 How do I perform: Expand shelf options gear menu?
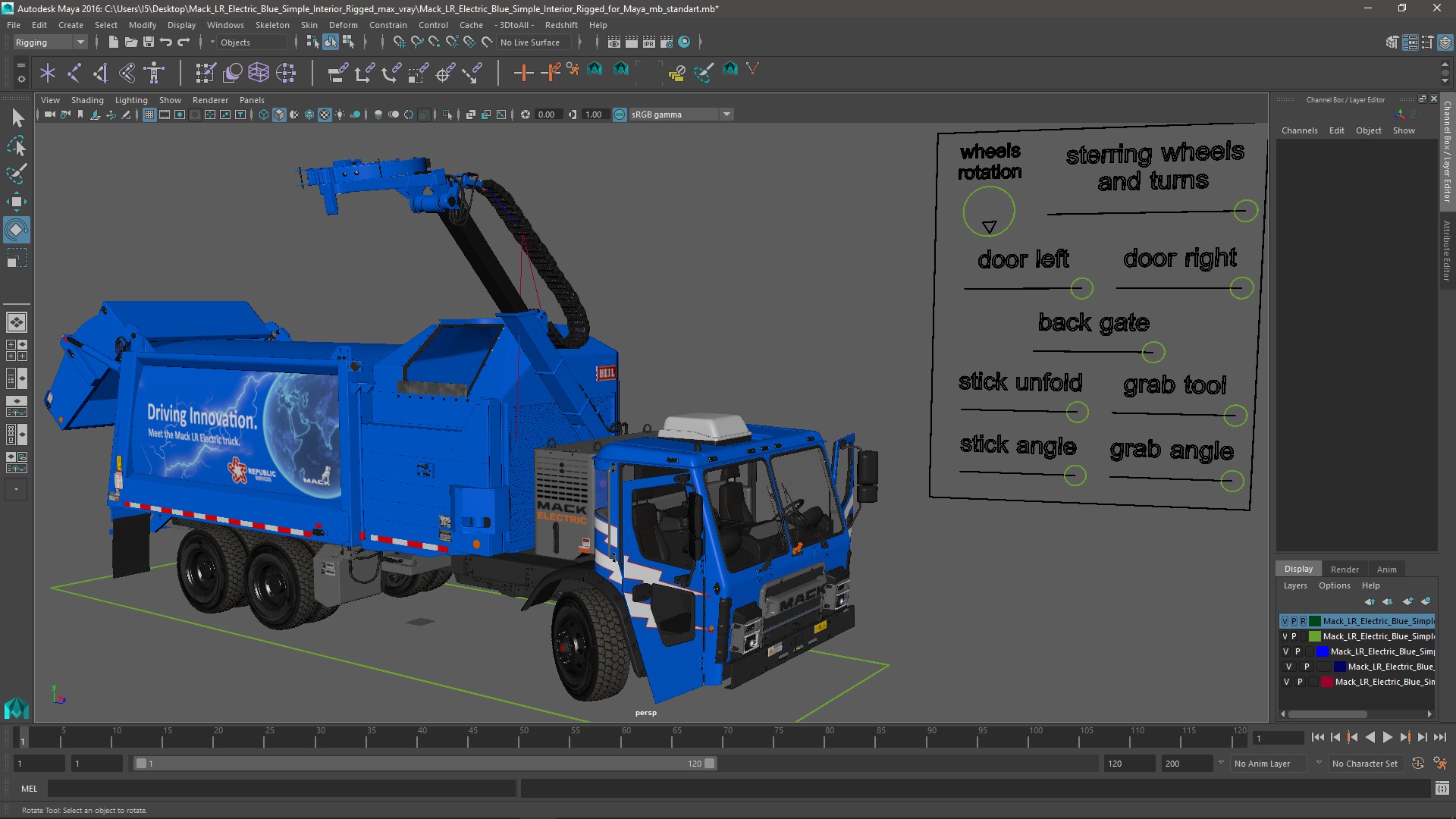tap(20, 78)
